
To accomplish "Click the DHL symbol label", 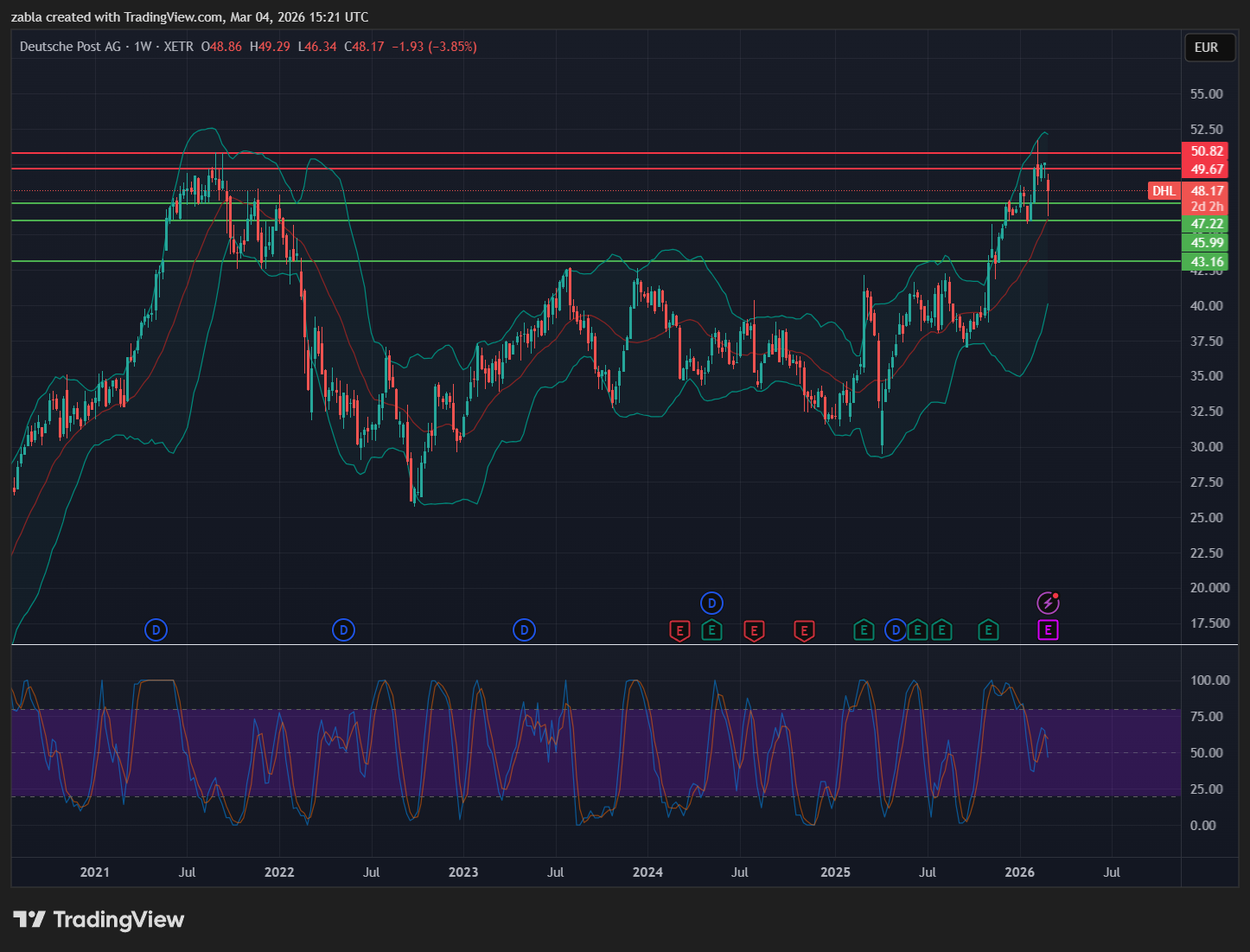I will (1164, 191).
